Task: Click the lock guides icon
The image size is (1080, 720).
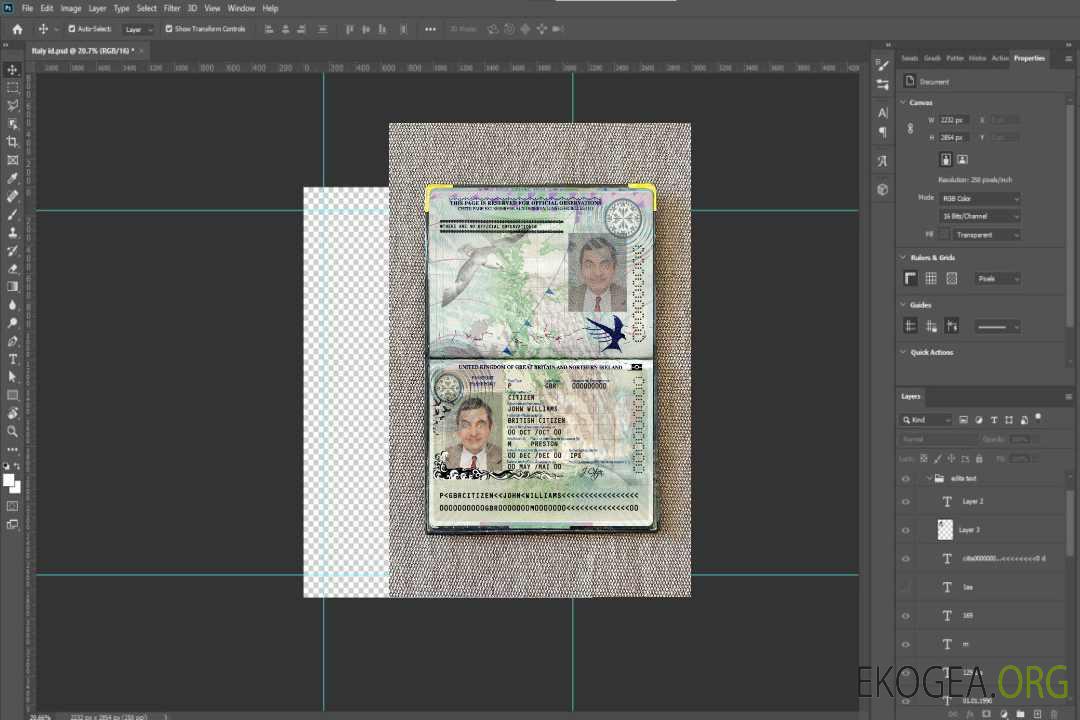Action: (931, 327)
